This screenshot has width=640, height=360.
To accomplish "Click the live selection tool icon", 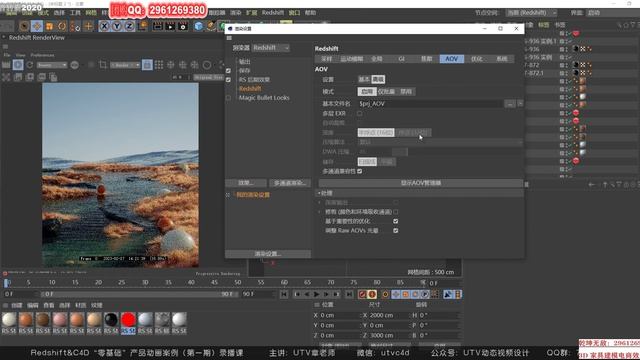I will [x=24, y=27].
